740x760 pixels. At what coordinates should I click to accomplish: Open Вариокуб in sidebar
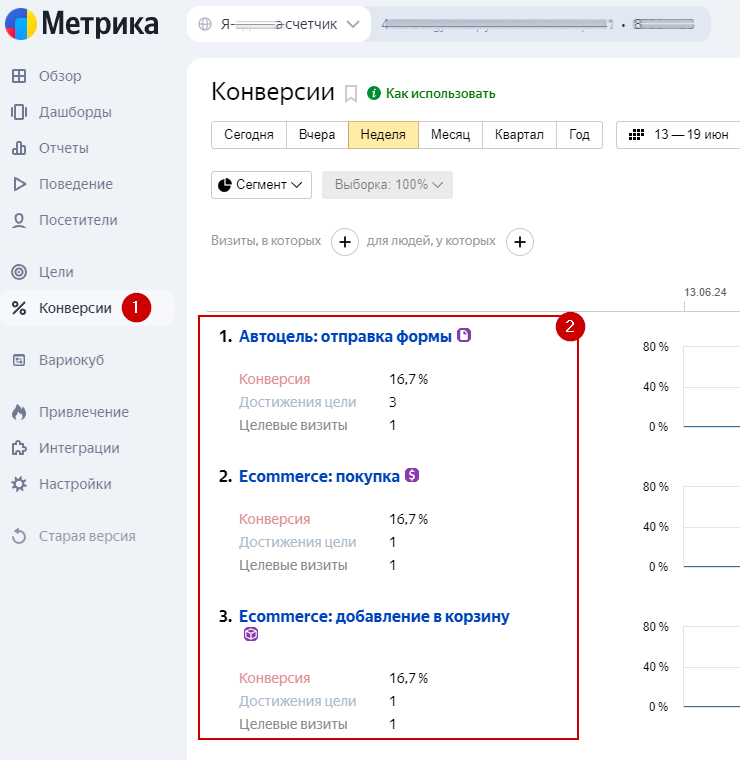[71, 360]
